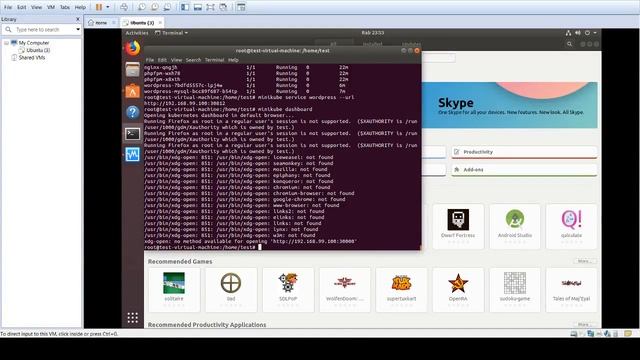Open VMware Help menu
This screenshot has width=640, height=360.
(80, 7)
